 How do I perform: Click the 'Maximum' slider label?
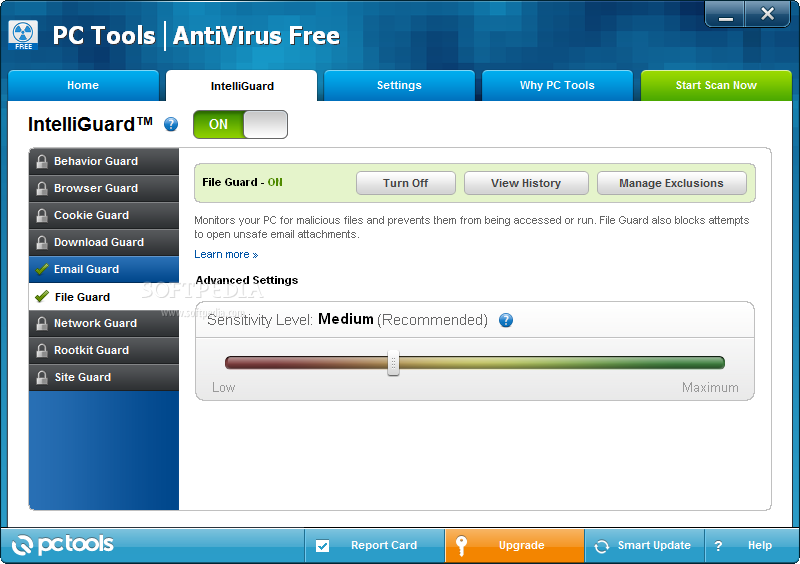[710, 388]
